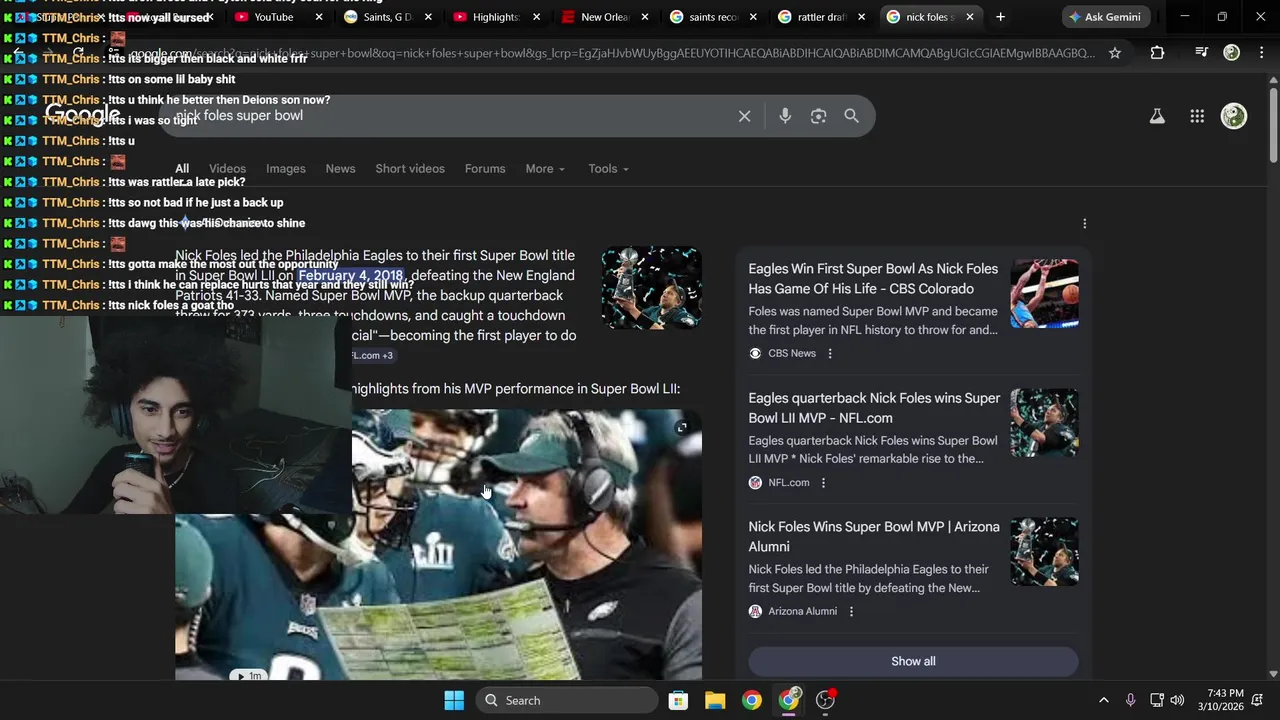Click the Windows taskbar Search box

568,700
